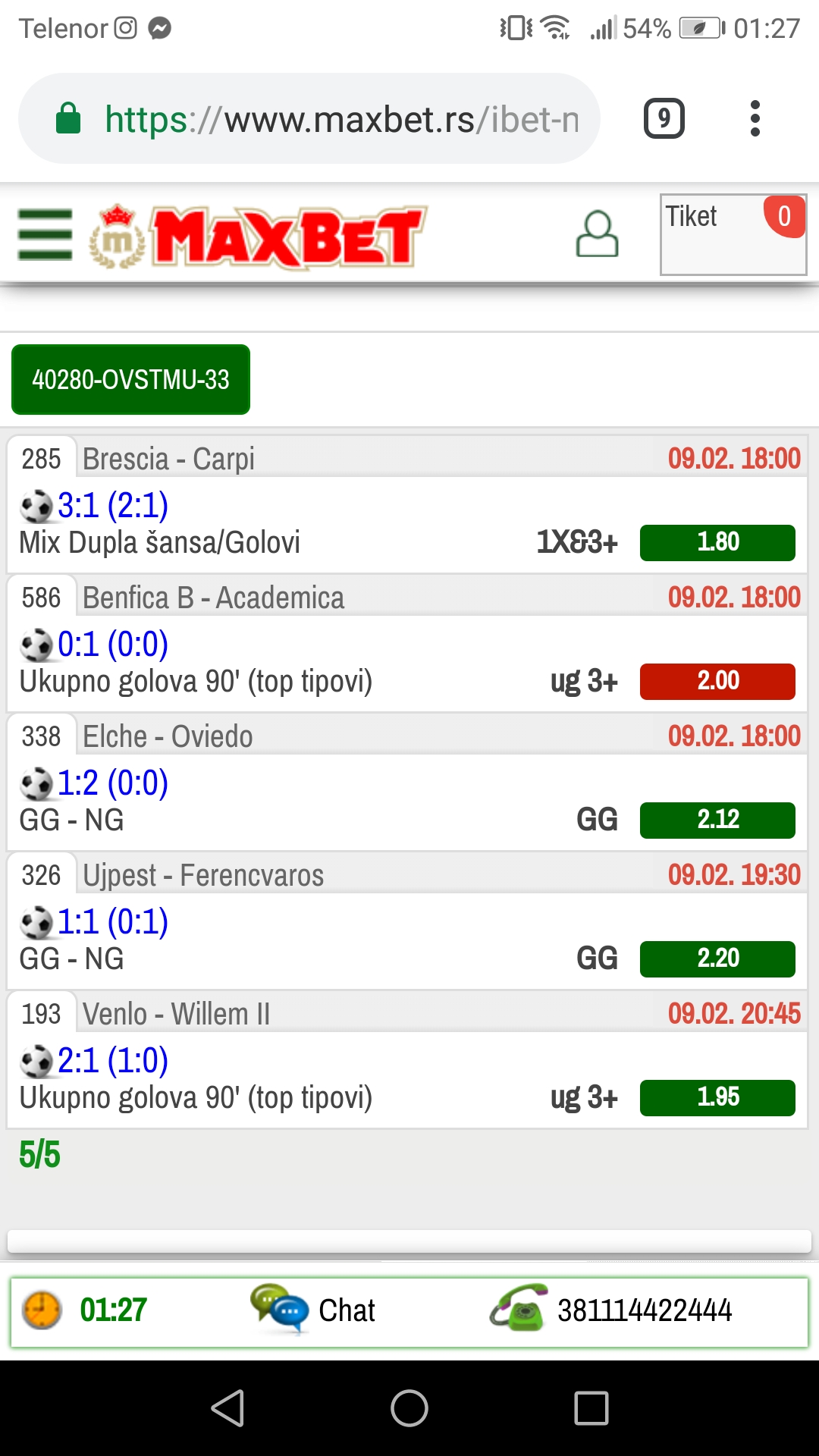Open browser three-dot overflow menu
The height and width of the screenshot is (1456, 819).
[755, 118]
